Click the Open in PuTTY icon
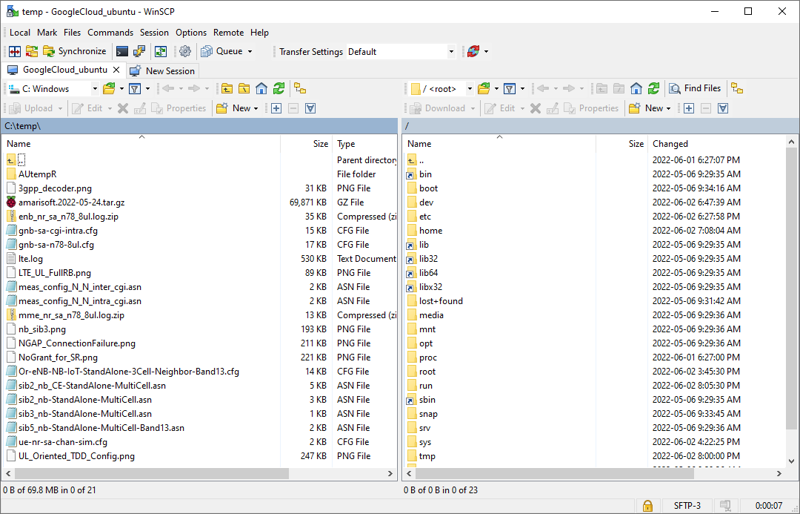 pyautogui.click(x=139, y=51)
